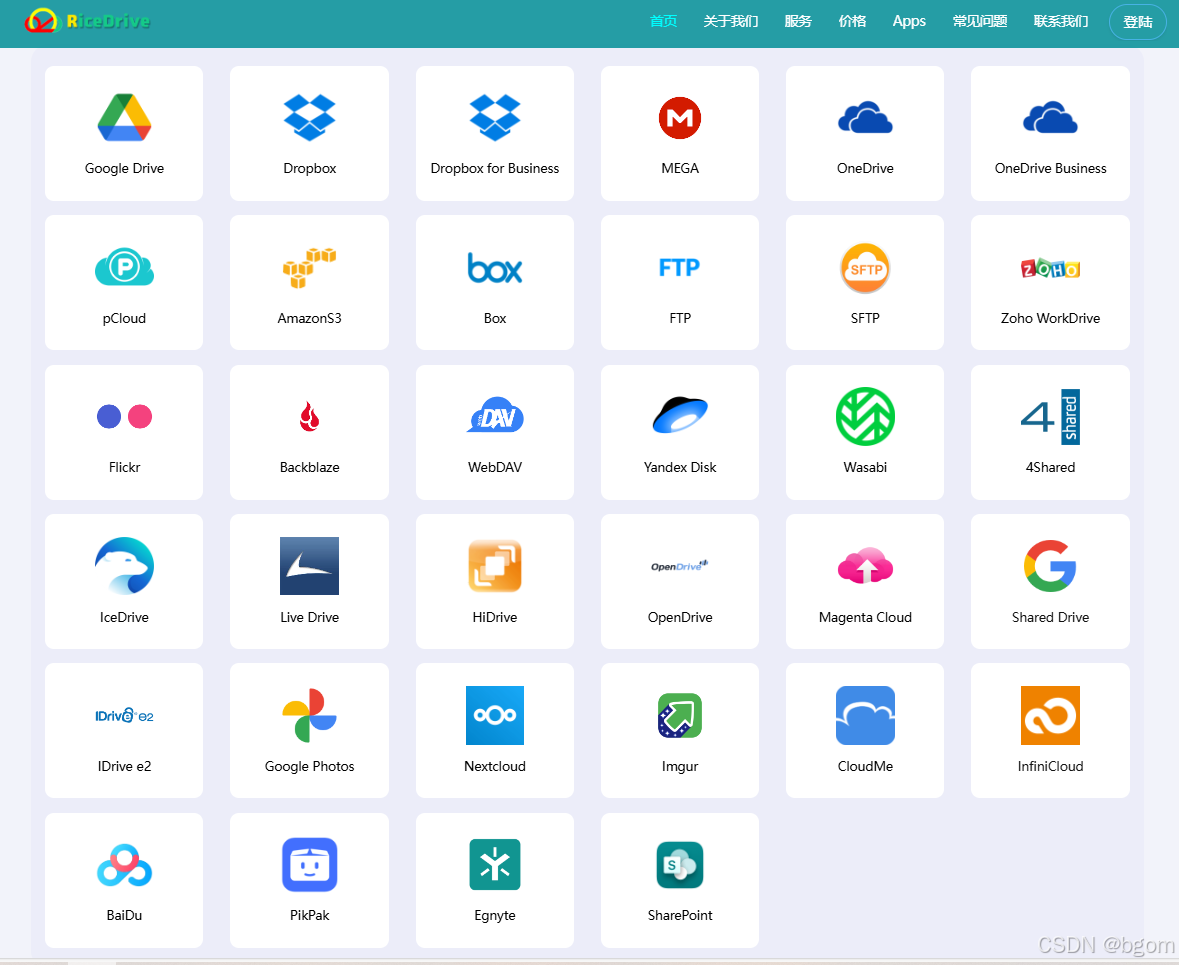Open the orange HiDrive icon
This screenshot has width=1179, height=965.
(x=495, y=566)
